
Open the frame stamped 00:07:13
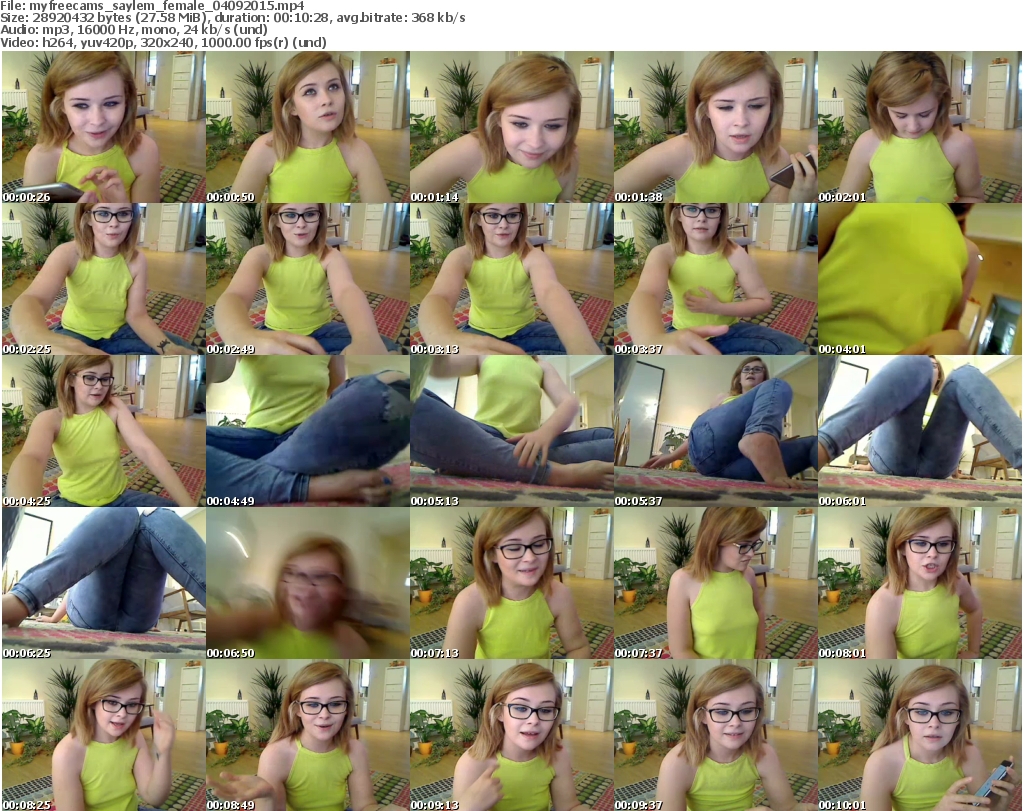[x=511, y=583]
